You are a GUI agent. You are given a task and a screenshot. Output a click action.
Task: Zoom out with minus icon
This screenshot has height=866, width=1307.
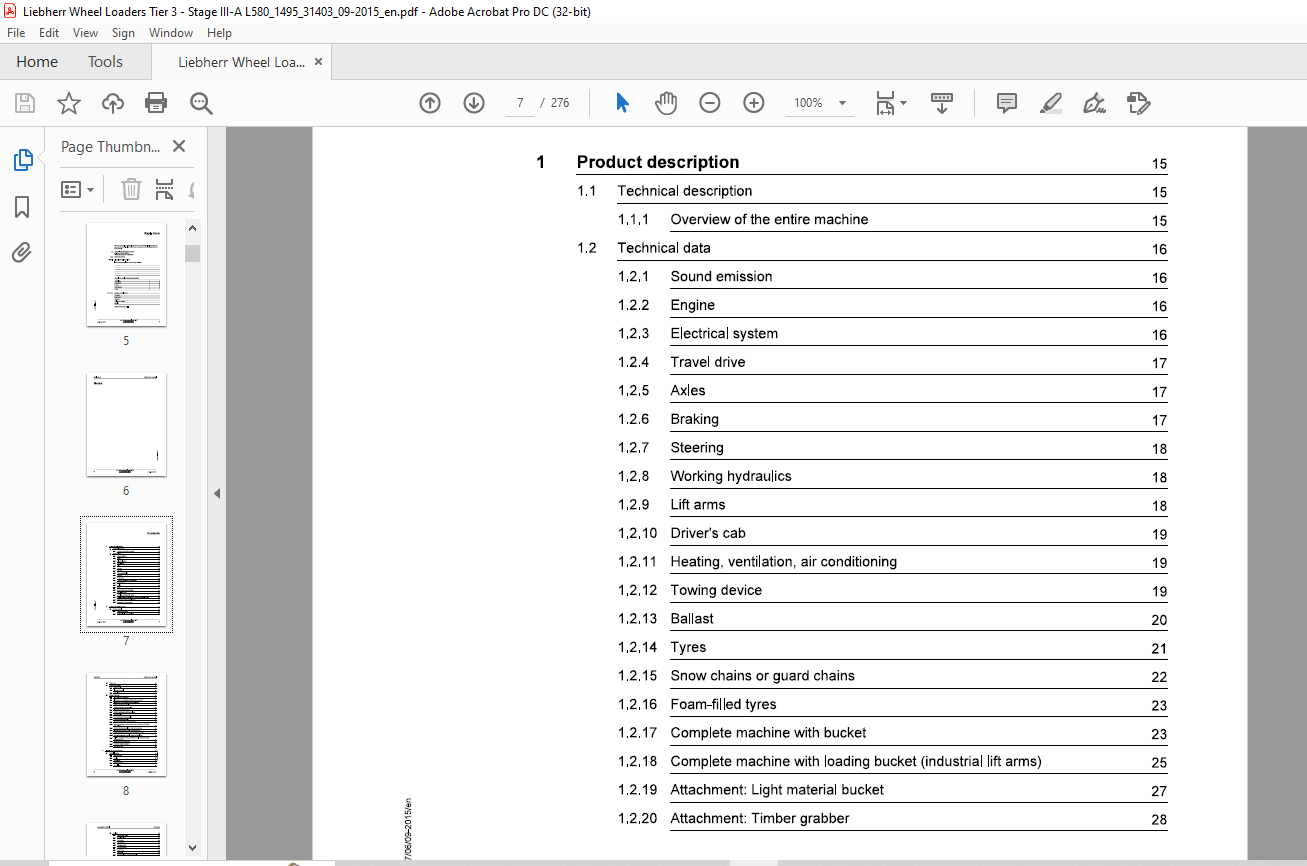pyautogui.click(x=710, y=103)
